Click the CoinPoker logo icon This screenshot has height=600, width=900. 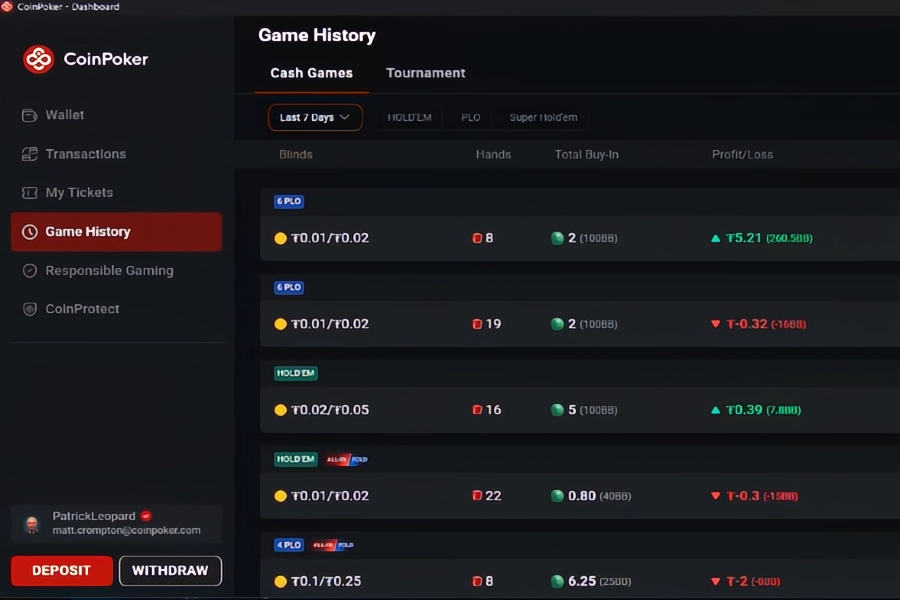point(39,59)
